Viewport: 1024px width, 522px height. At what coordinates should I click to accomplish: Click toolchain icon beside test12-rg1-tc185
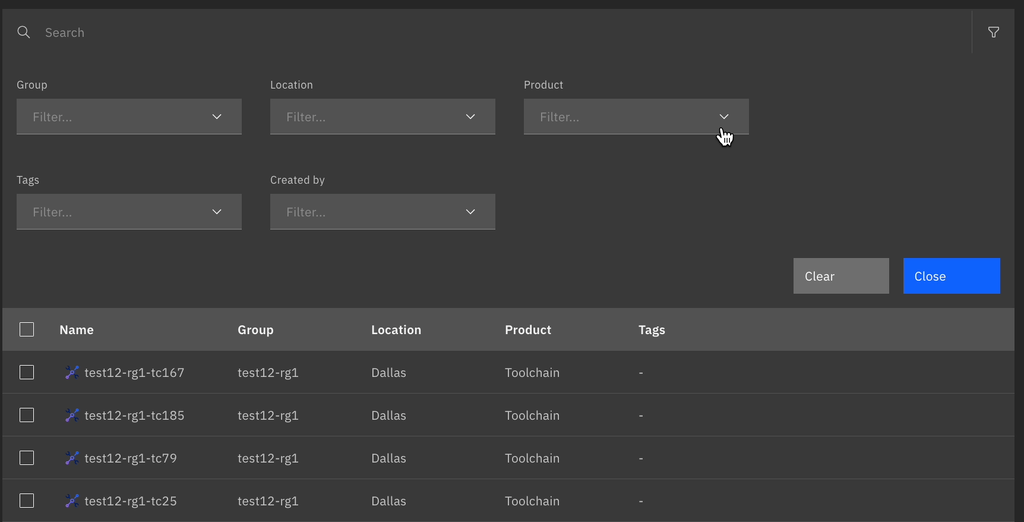(72, 416)
